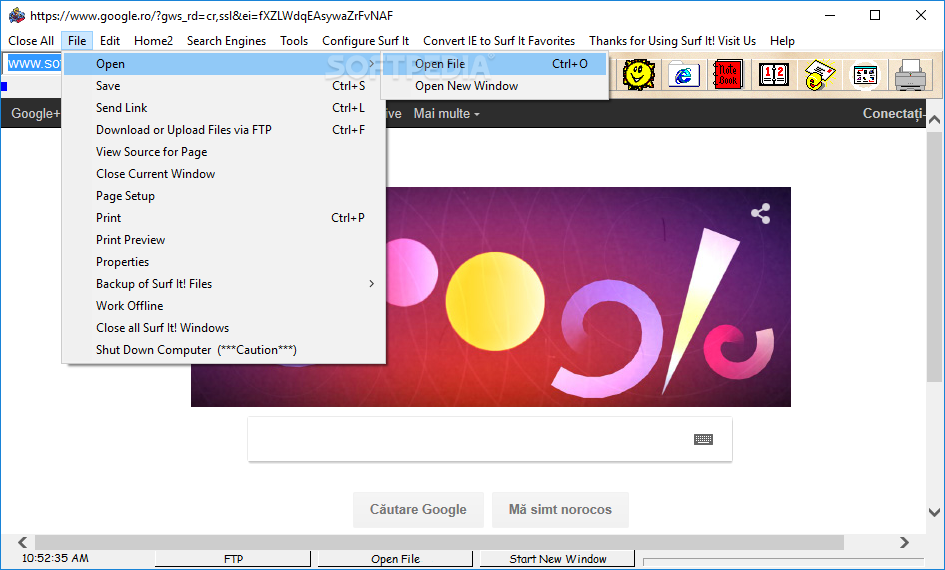
Task: Expand the Open submenu entry
Action: [224, 64]
